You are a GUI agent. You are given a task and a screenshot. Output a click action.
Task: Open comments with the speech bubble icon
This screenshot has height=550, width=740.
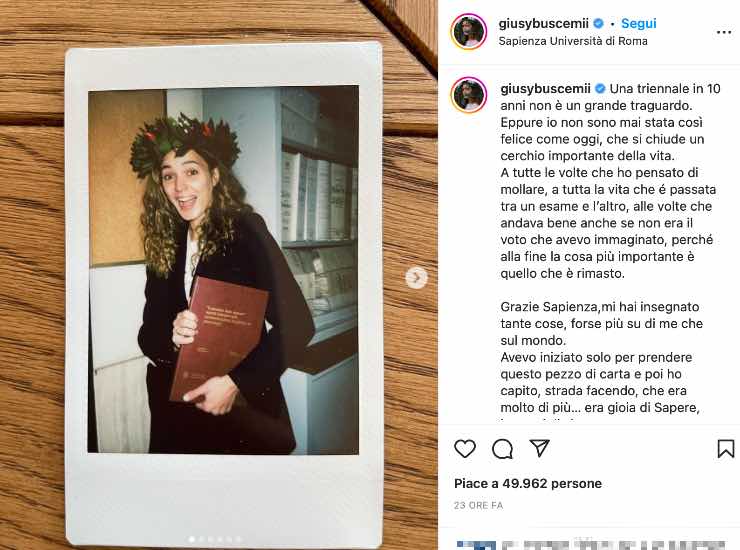502,449
